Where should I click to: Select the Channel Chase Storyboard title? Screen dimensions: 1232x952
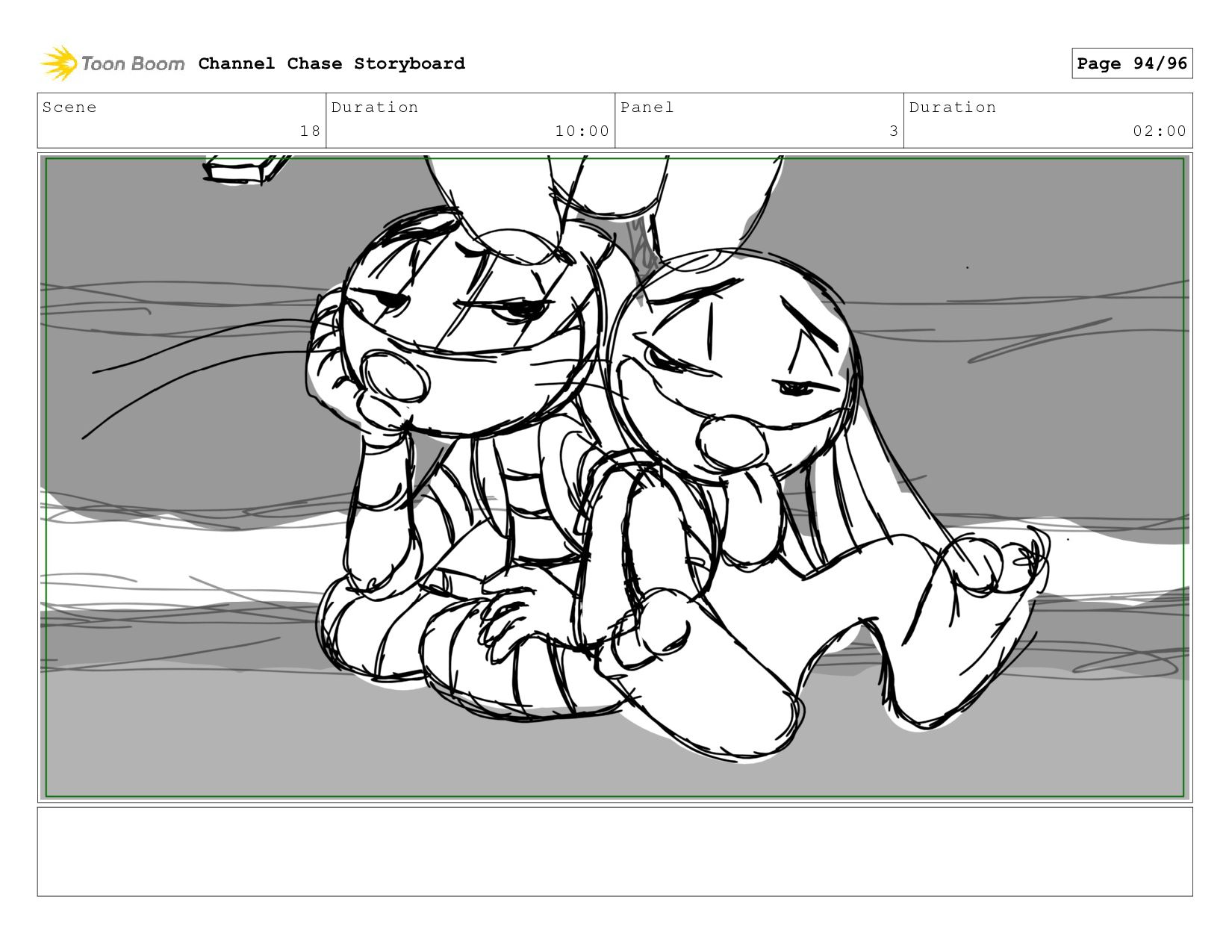pyautogui.click(x=332, y=63)
